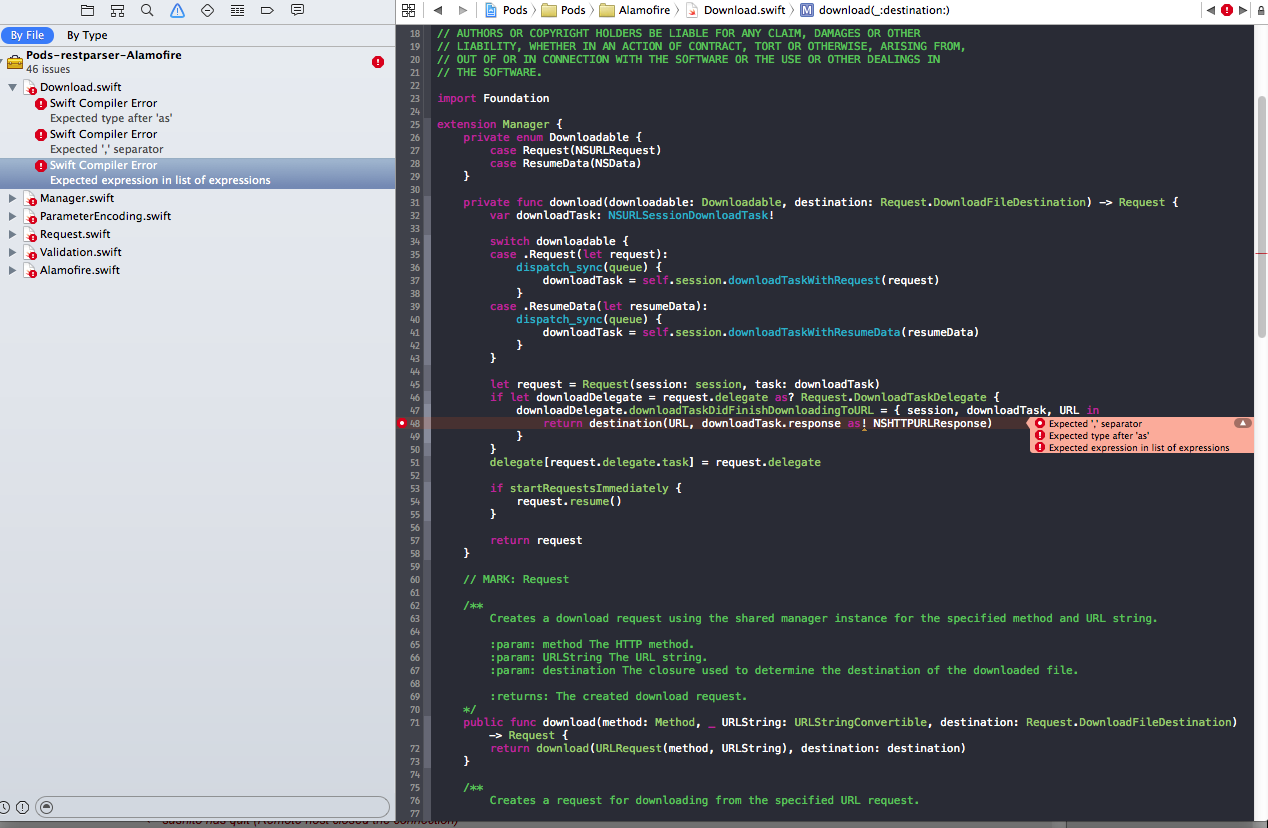1268x828 pixels.
Task: Click '// MARK: Request' comment line
Action: tap(516, 579)
